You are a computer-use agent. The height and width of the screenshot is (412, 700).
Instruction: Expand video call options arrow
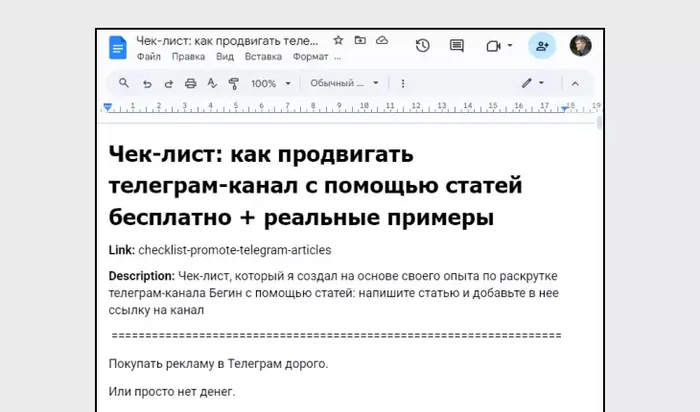coord(510,46)
